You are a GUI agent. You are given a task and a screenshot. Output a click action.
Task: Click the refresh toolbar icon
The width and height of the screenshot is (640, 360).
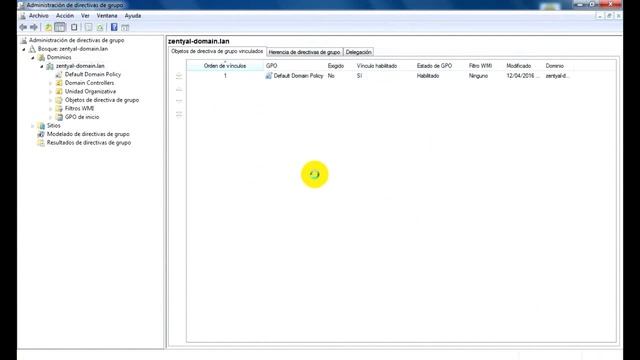click(100, 27)
